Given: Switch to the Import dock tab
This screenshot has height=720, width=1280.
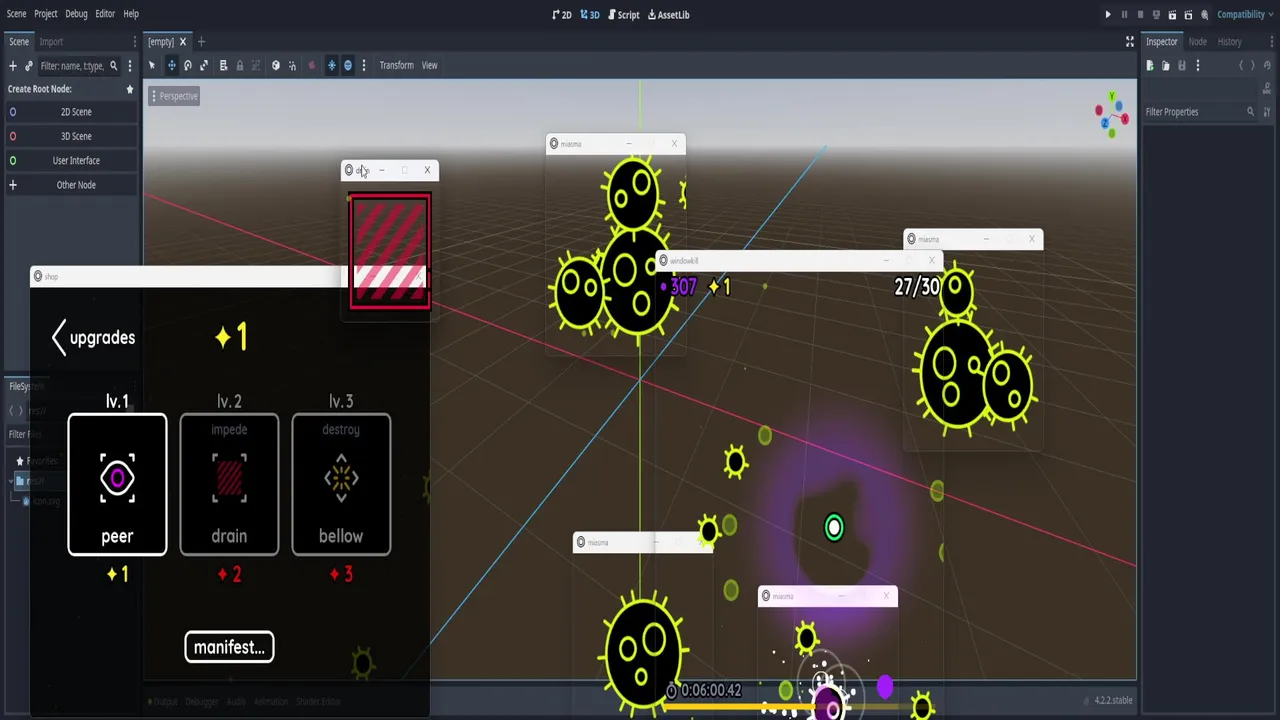Looking at the screenshot, I should (x=51, y=42).
